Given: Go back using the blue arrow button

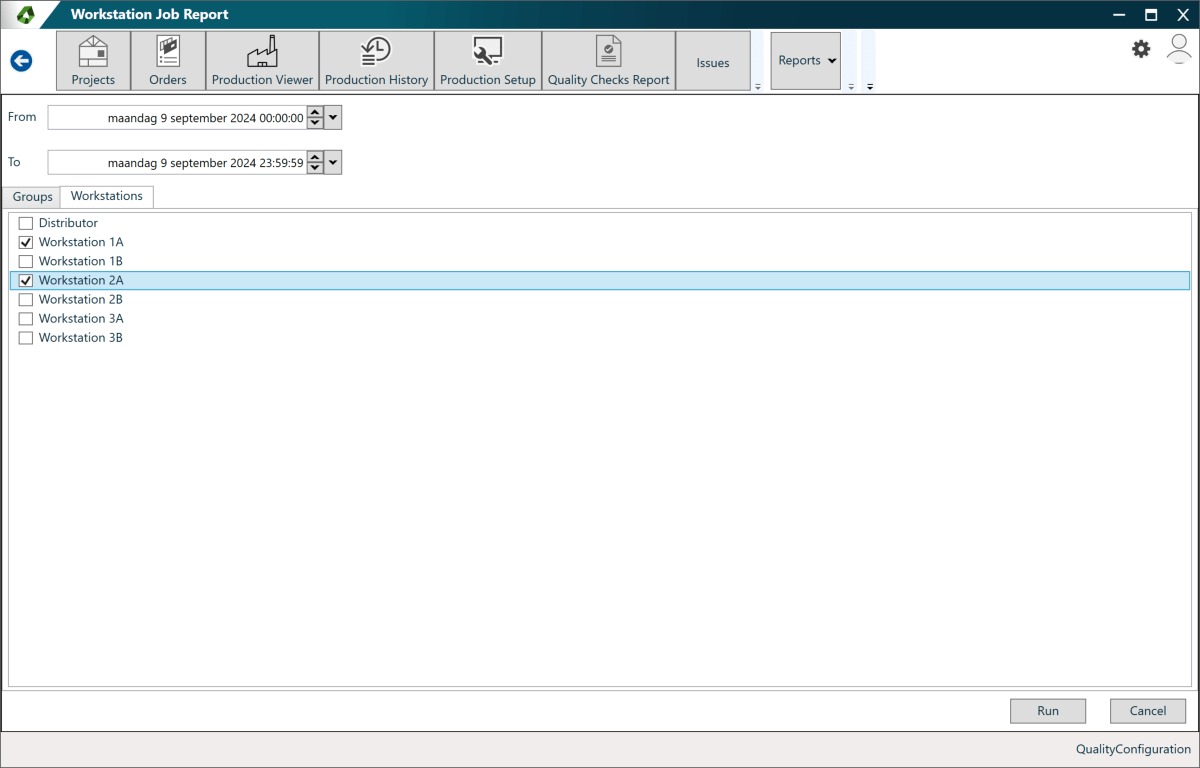Looking at the screenshot, I should click(21, 61).
